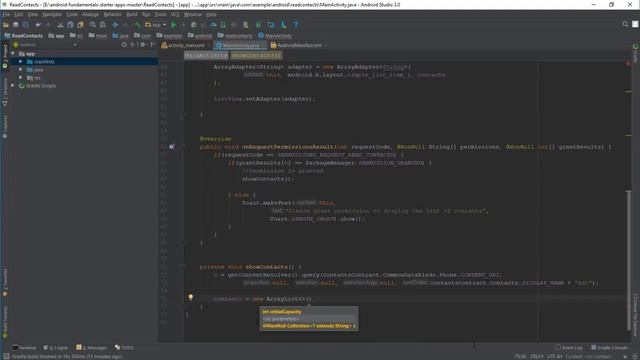Click the UTF-8 encoding status entry
Image resolution: width=640 pixels, height=360 pixels.
coord(554,356)
